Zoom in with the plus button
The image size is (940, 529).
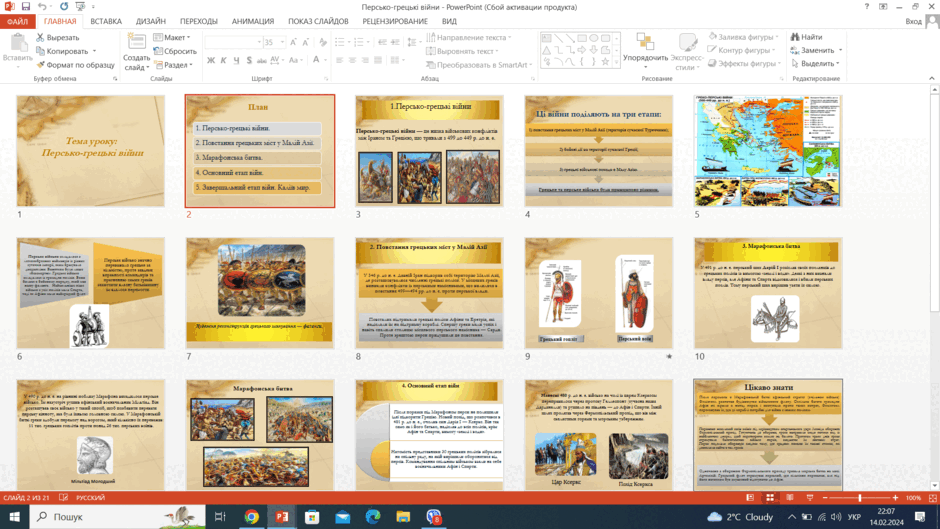[x=895, y=498]
